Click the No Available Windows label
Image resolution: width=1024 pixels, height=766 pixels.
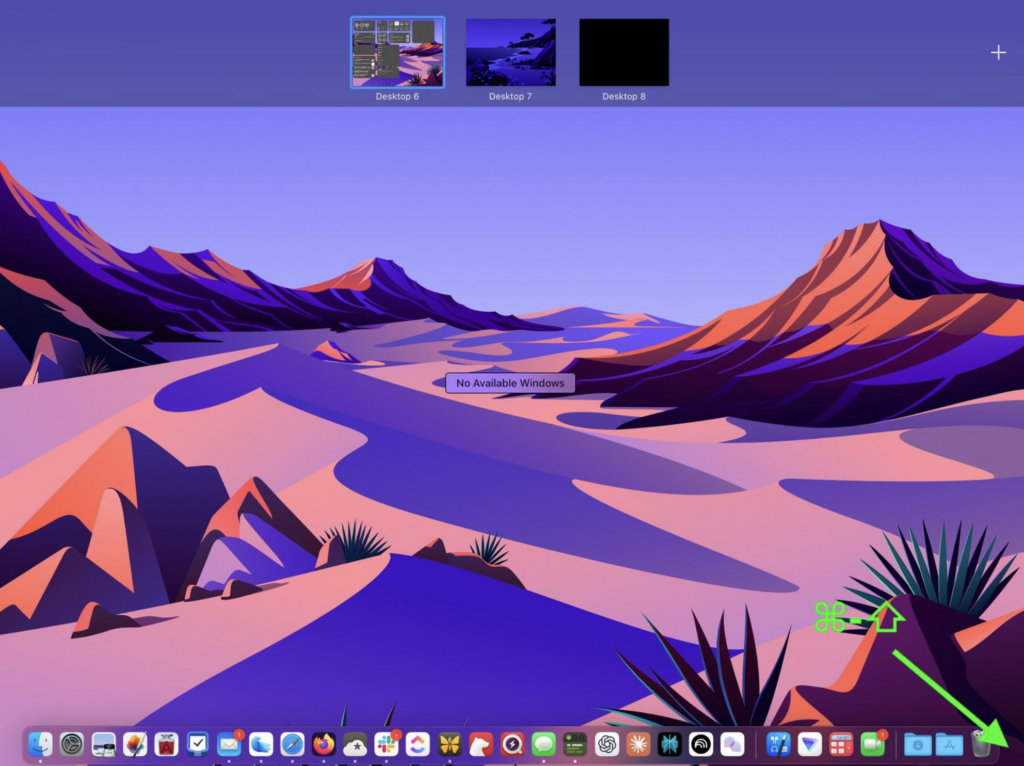tap(510, 383)
